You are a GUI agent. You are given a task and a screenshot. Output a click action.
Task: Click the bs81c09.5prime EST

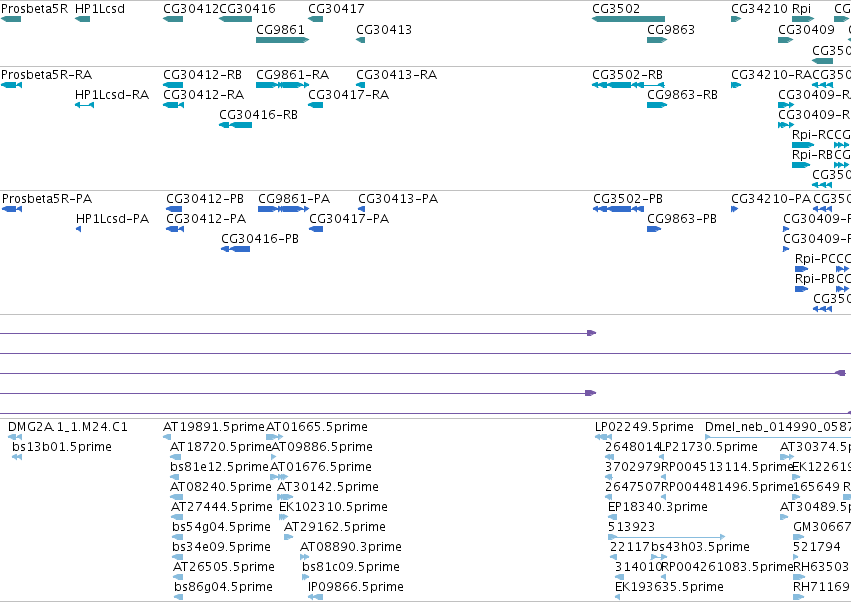point(306,578)
